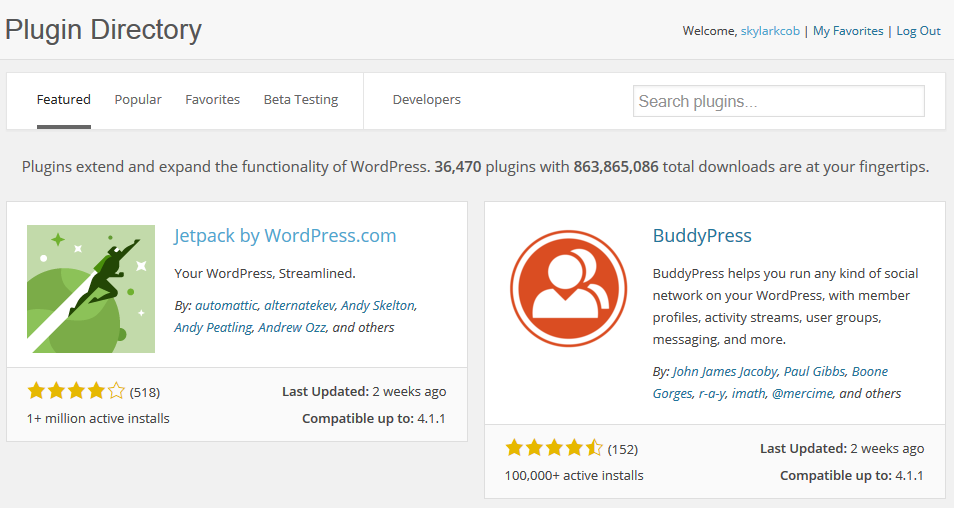Select the Beta Testing tab
Image resolution: width=954 pixels, height=508 pixels.
(x=301, y=100)
